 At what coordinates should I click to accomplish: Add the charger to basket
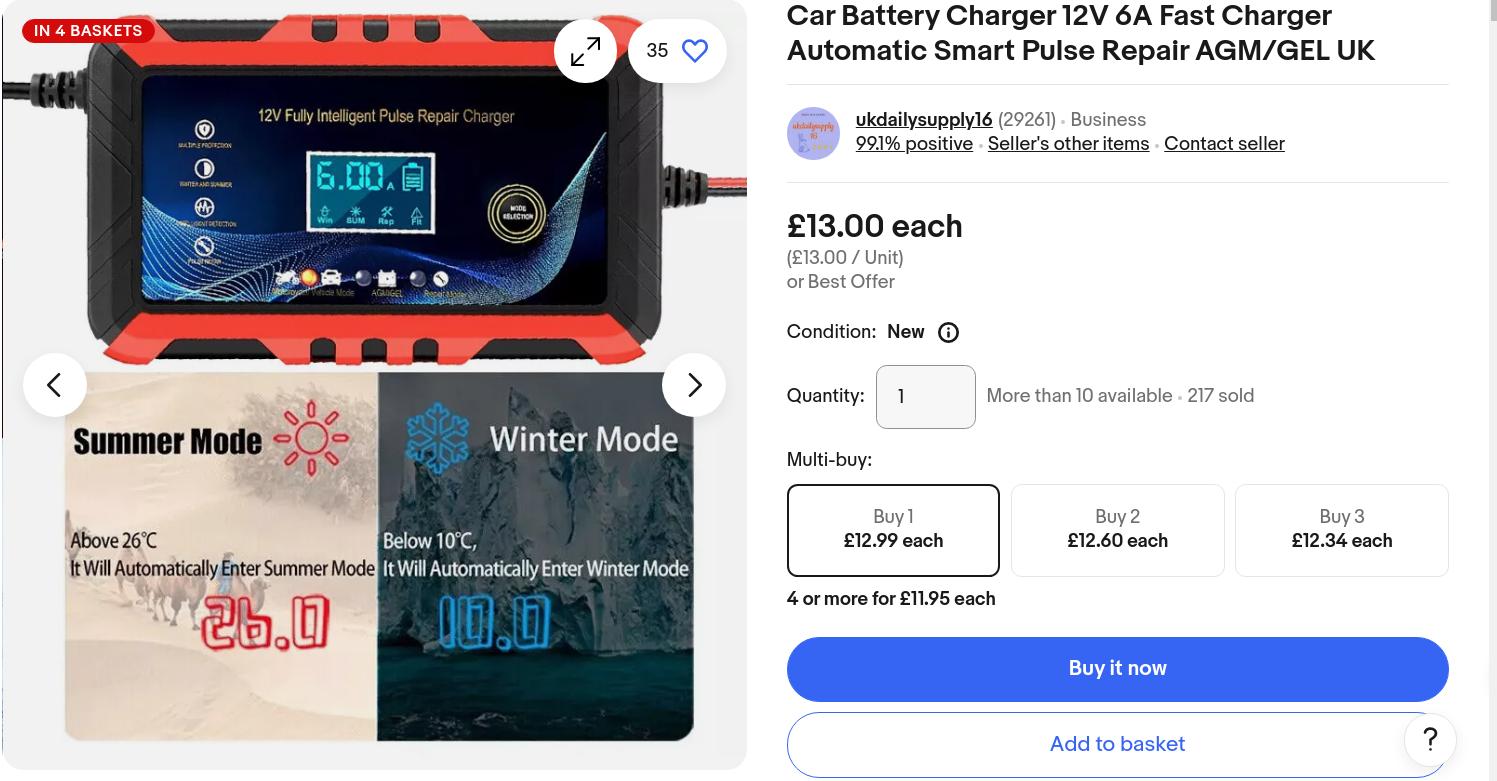1118,744
